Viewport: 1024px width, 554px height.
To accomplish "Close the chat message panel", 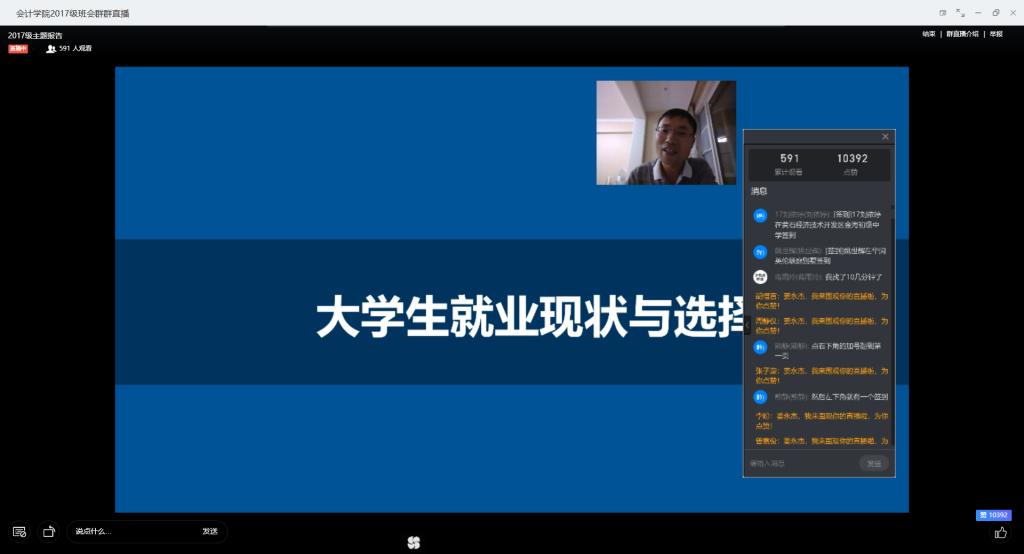I will click(x=885, y=137).
